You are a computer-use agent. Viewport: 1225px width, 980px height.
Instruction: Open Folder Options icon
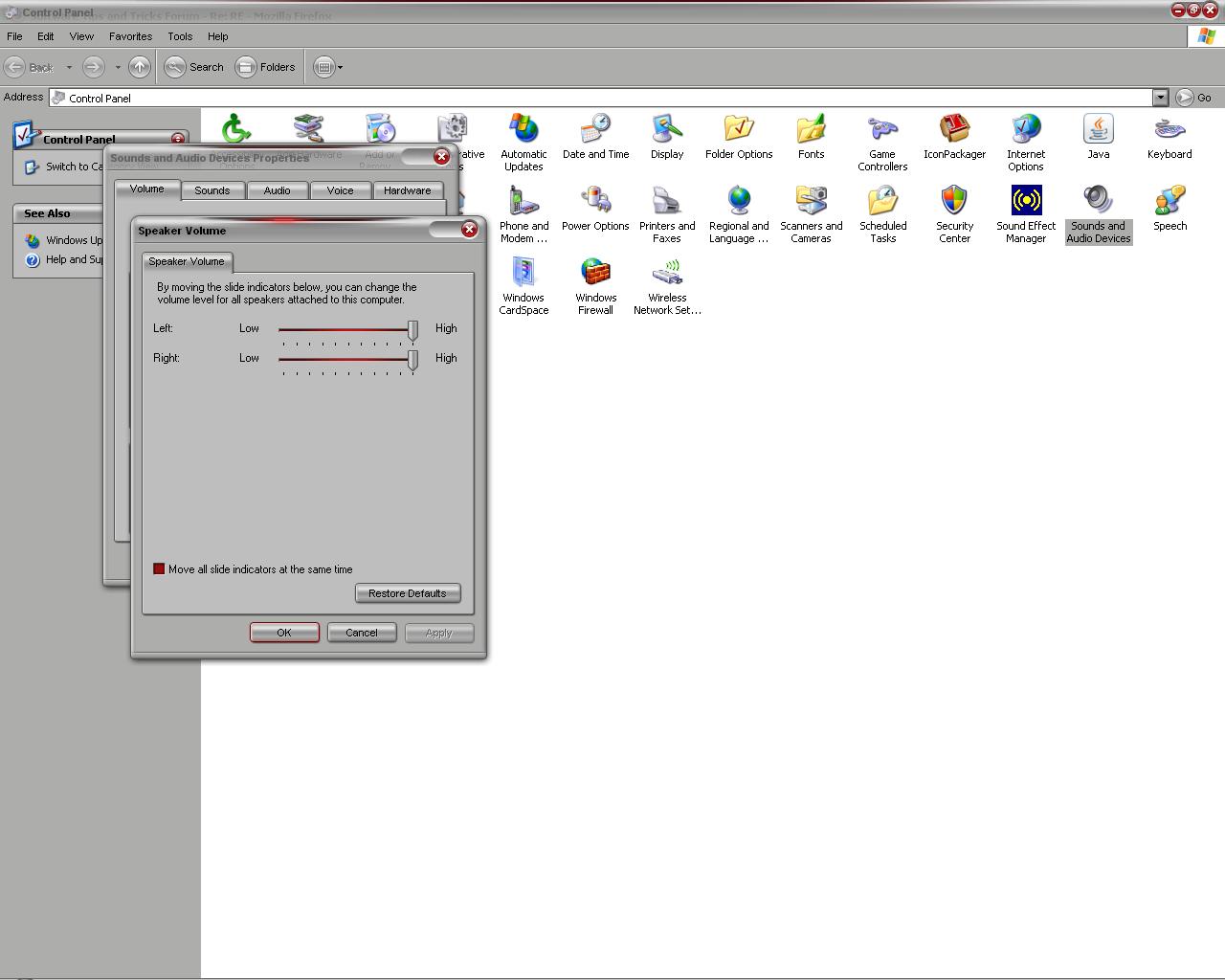739,136
